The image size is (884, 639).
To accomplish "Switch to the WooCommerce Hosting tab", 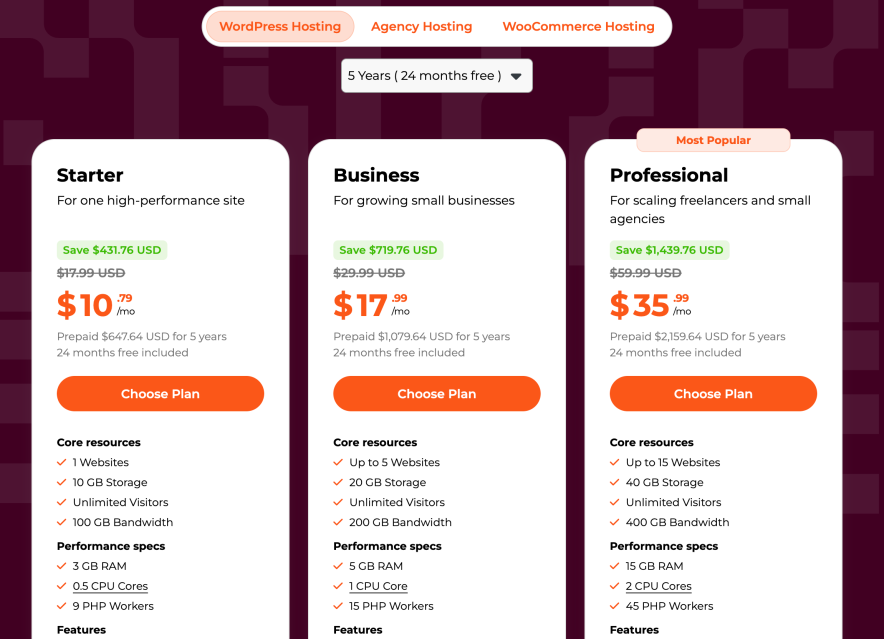I will 578,26.
